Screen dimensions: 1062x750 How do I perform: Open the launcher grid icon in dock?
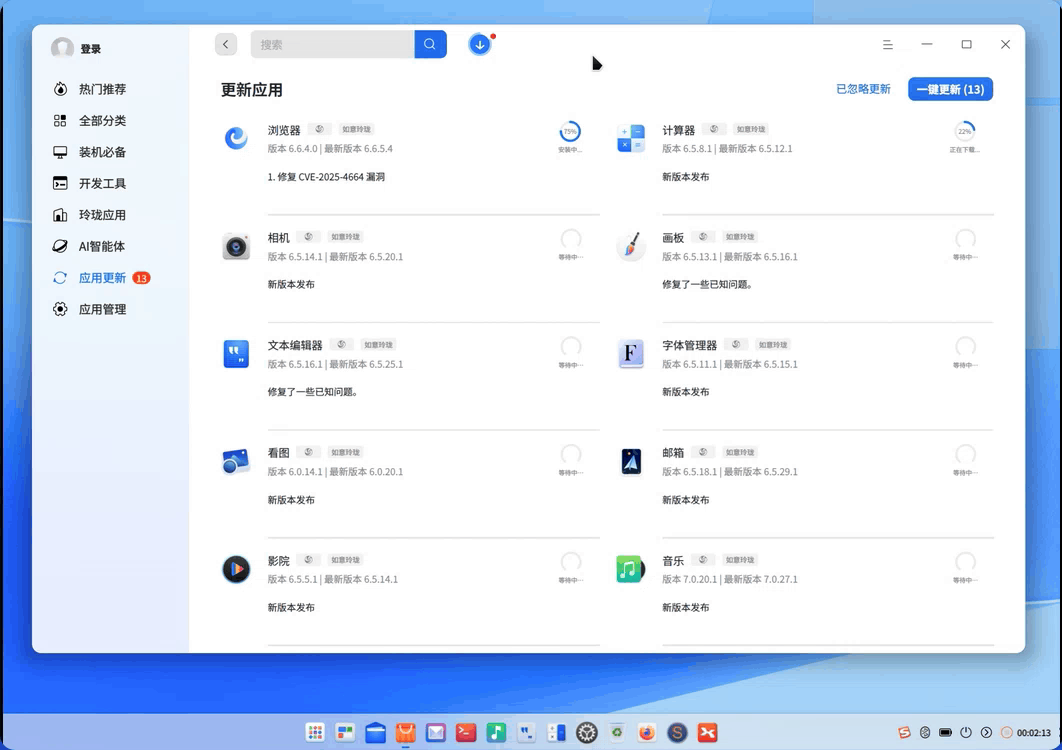pyautogui.click(x=315, y=732)
